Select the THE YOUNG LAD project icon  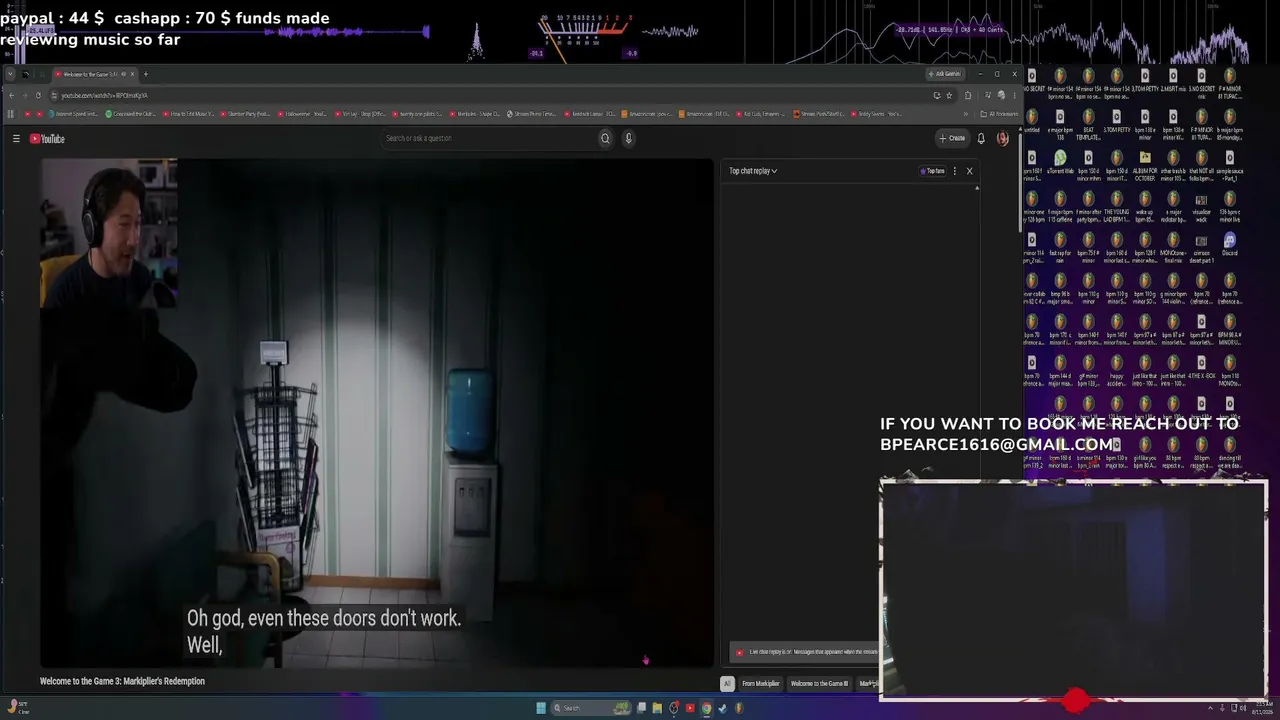1116,206
